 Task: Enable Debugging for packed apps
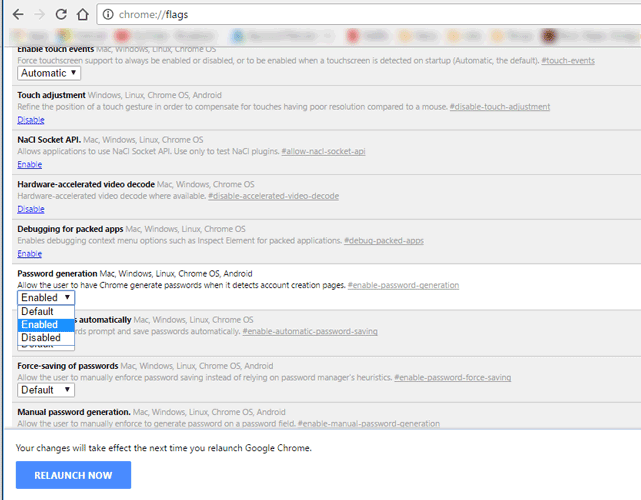point(29,253)
